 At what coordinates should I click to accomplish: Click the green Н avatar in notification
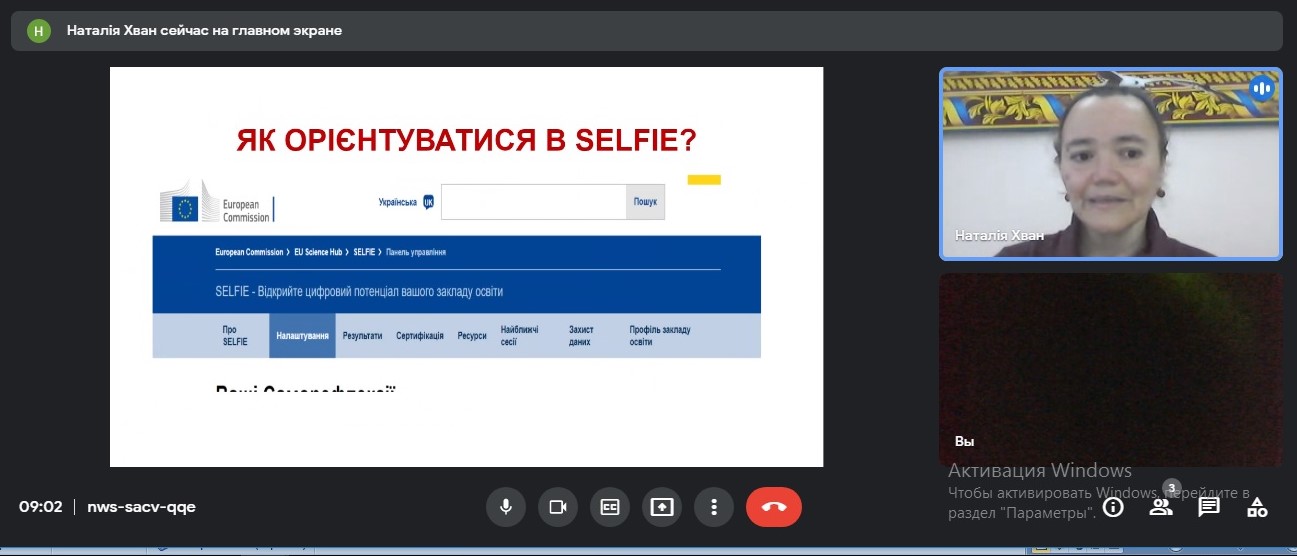pyautogui.click(x=39, y=31)
